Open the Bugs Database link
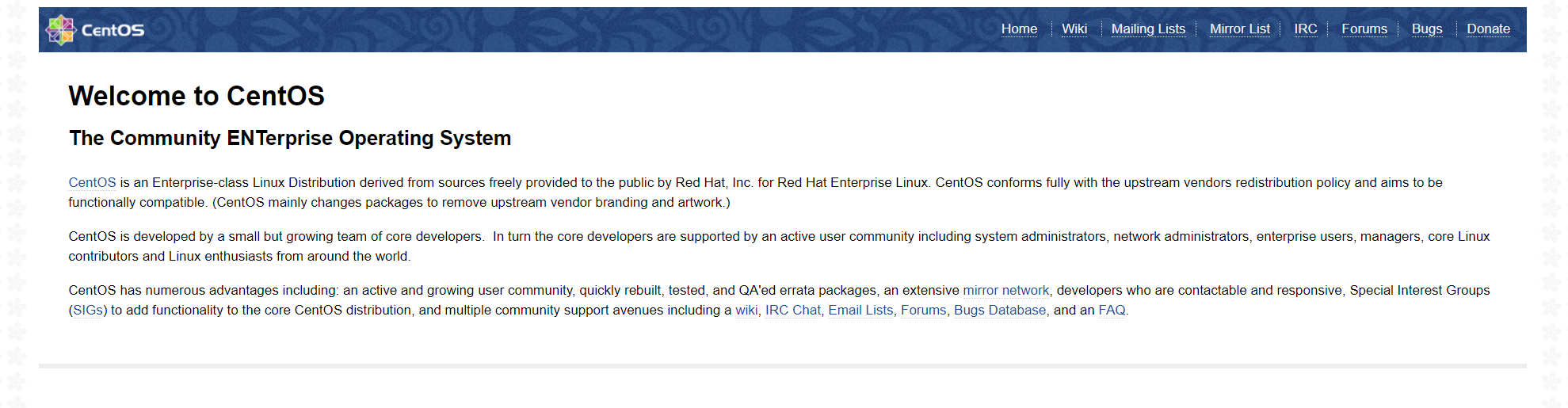Image resolution: width=1568 pixels, height=408 pixels. tap(1000, 310)
